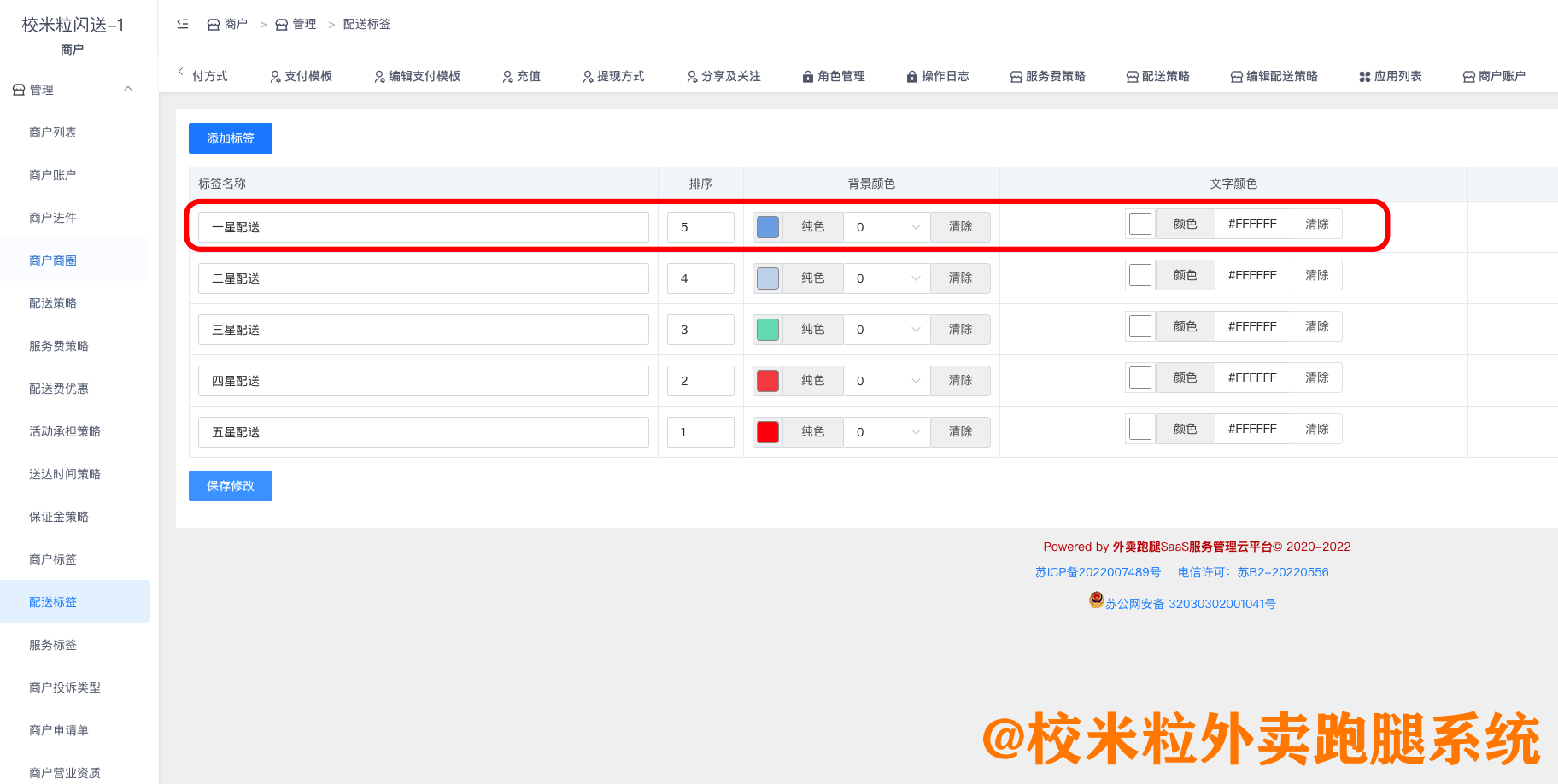Toggle 纯色 mode on 三星配送 row
The width and height of the screenshot is (1558, 784).
[812, 329]
